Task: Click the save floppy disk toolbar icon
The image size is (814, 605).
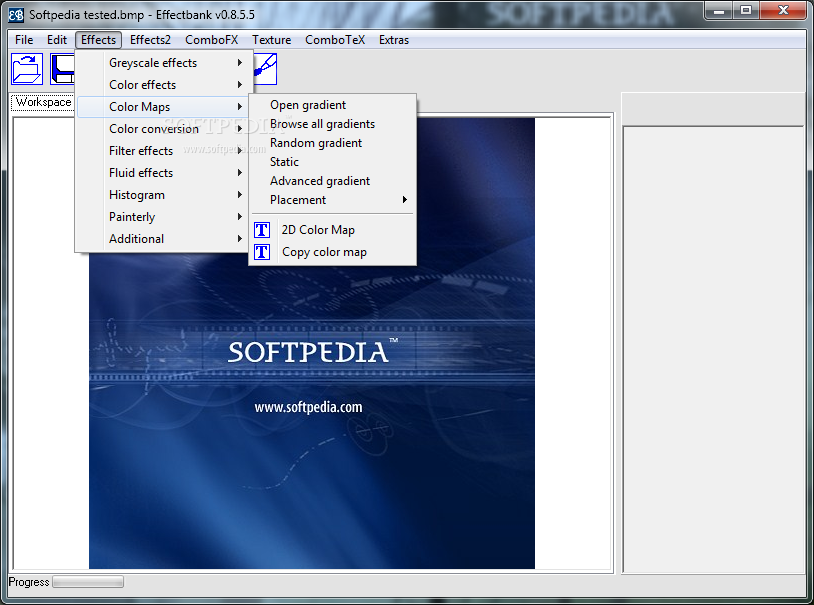Action: tap(63, 69)
